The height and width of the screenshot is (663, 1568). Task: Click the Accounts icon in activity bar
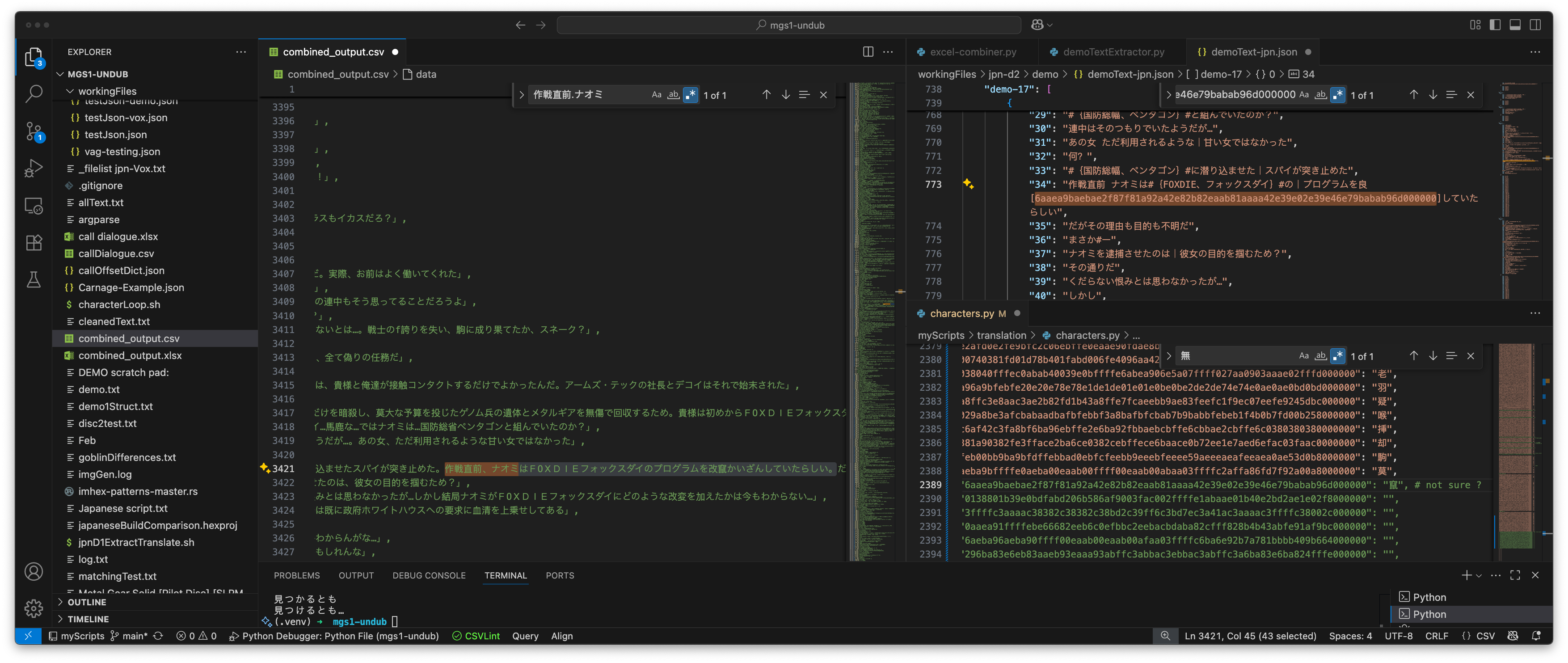[x=34, y=571]
